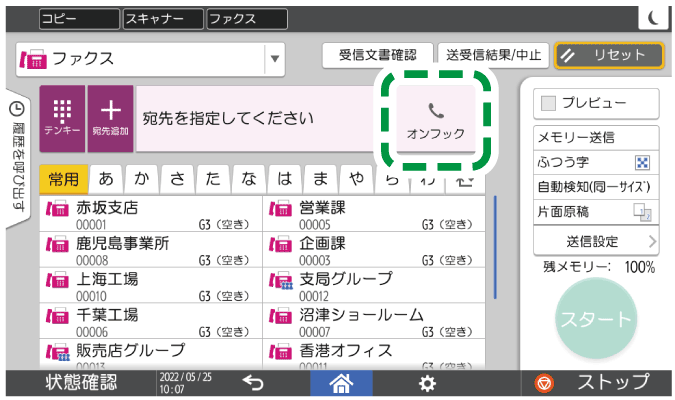Select 赤坂支店 fax destination
Viewport: 675px width, 400px height.
click(151, 214)
